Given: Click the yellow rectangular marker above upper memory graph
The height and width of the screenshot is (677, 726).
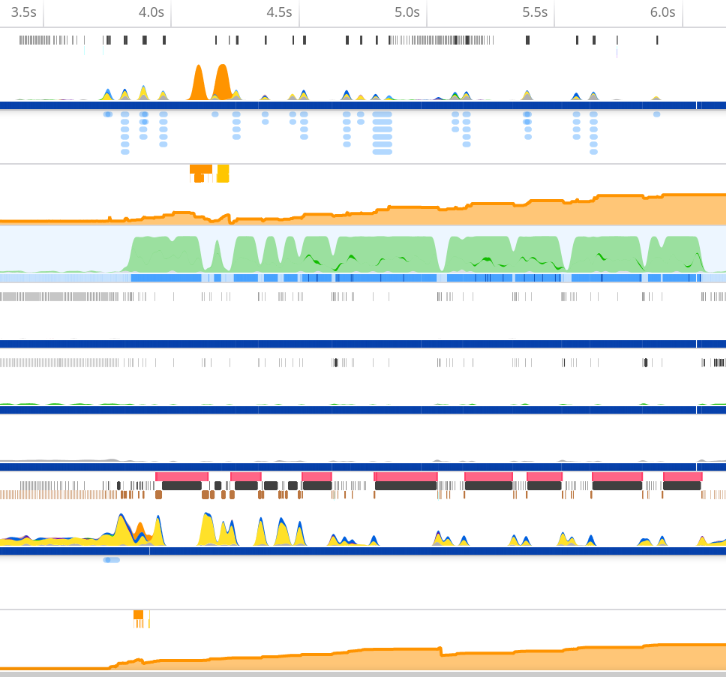Looking at the screenshot, I should tap(223, 173).
